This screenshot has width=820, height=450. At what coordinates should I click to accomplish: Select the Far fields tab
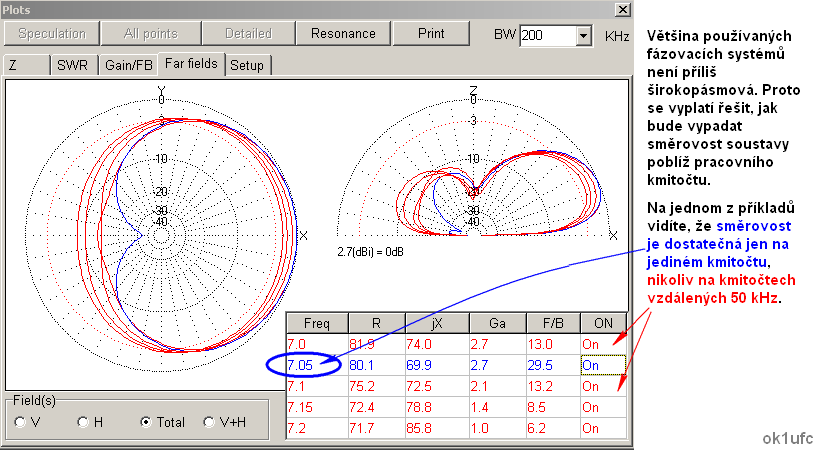[193, 65]
